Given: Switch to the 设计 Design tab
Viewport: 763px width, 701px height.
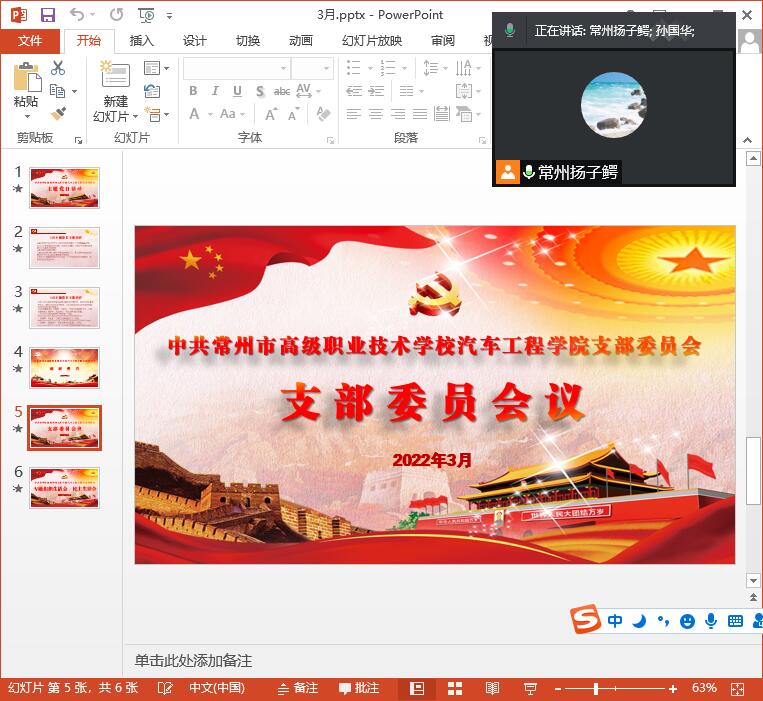Looking at the screenshot, I should 195,41.
